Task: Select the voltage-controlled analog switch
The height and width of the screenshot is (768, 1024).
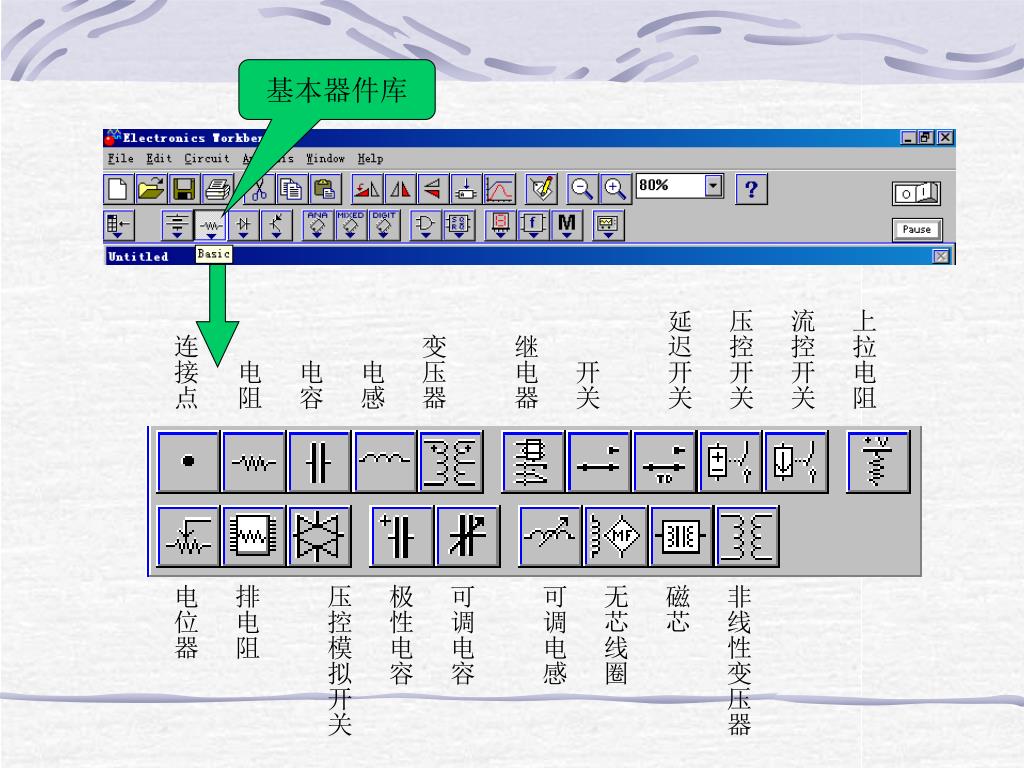Action: 319,536
